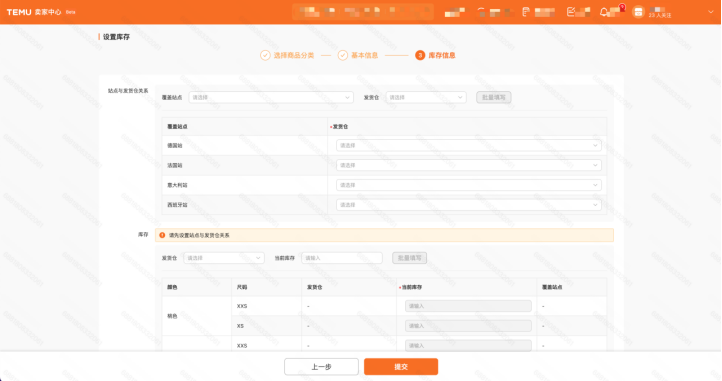Click the document icon in header
The image size is (722, 381).
526,12
